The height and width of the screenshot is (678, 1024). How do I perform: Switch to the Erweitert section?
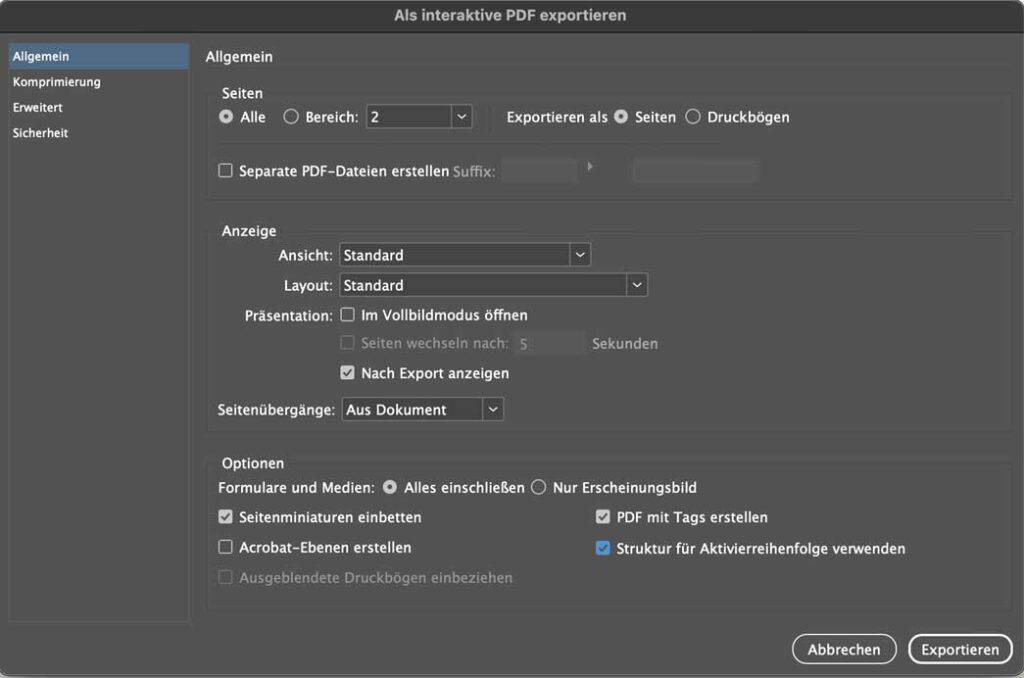tap(99, 107)
